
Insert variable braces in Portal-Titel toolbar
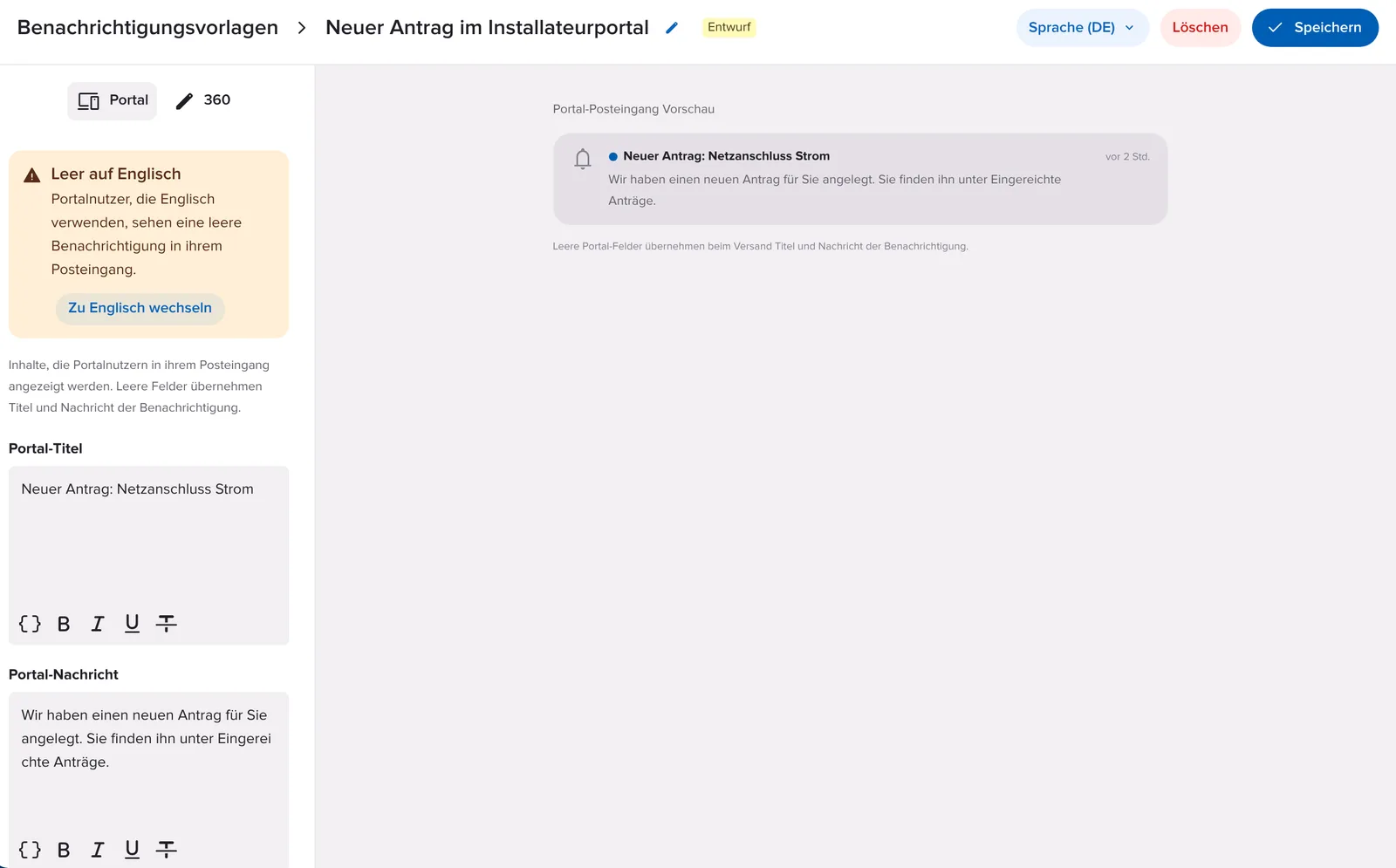30,624
